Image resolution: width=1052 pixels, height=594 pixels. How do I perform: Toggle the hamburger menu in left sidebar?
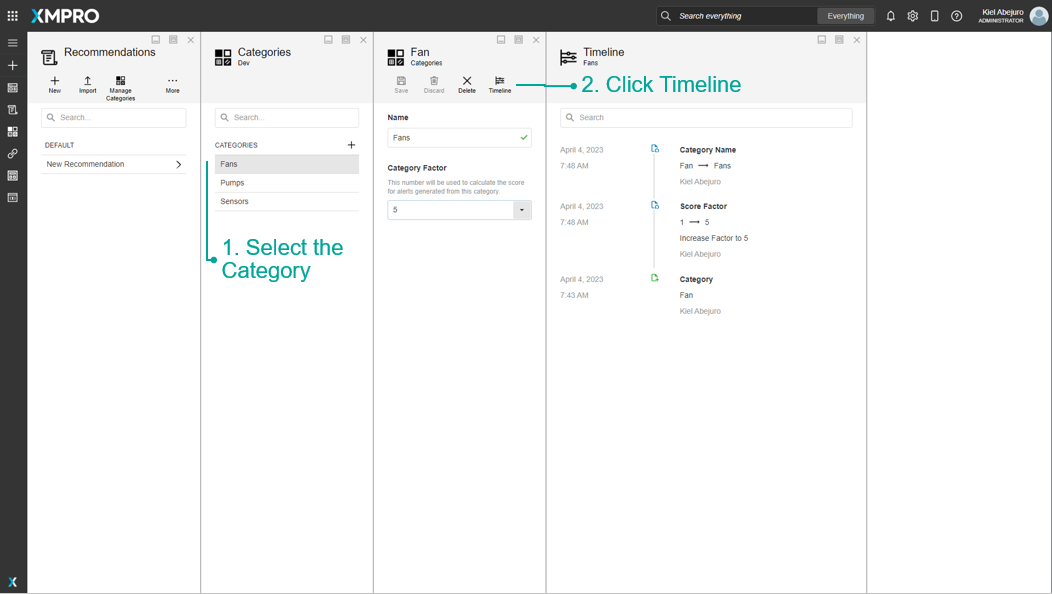click(13, 43)
